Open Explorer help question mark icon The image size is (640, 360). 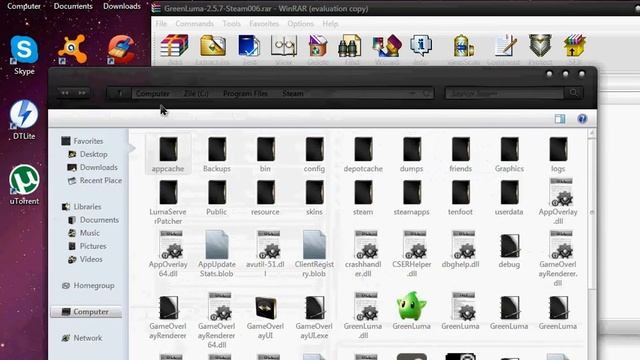tap(582, 119)
